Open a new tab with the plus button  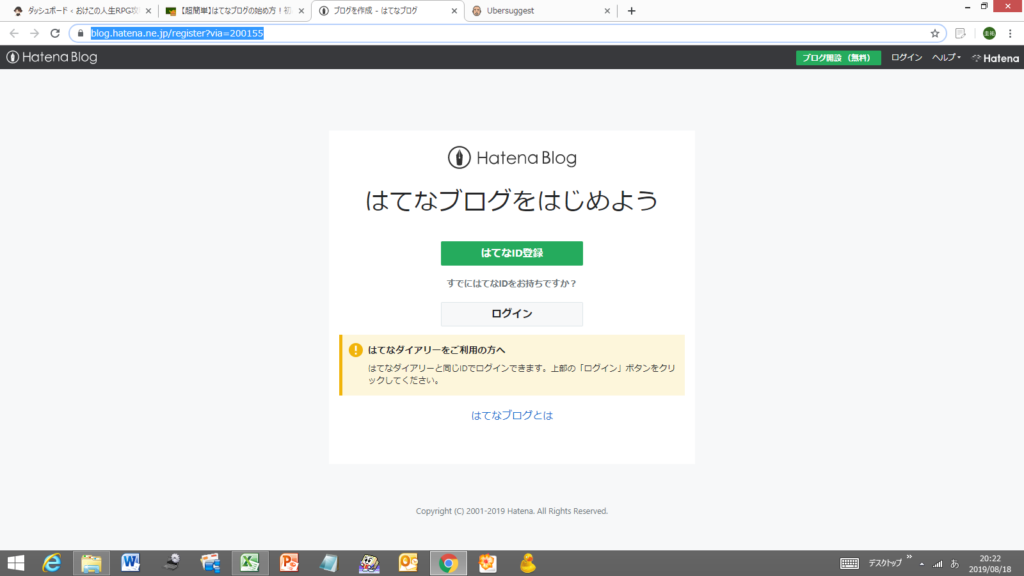[x=632, y=11]
